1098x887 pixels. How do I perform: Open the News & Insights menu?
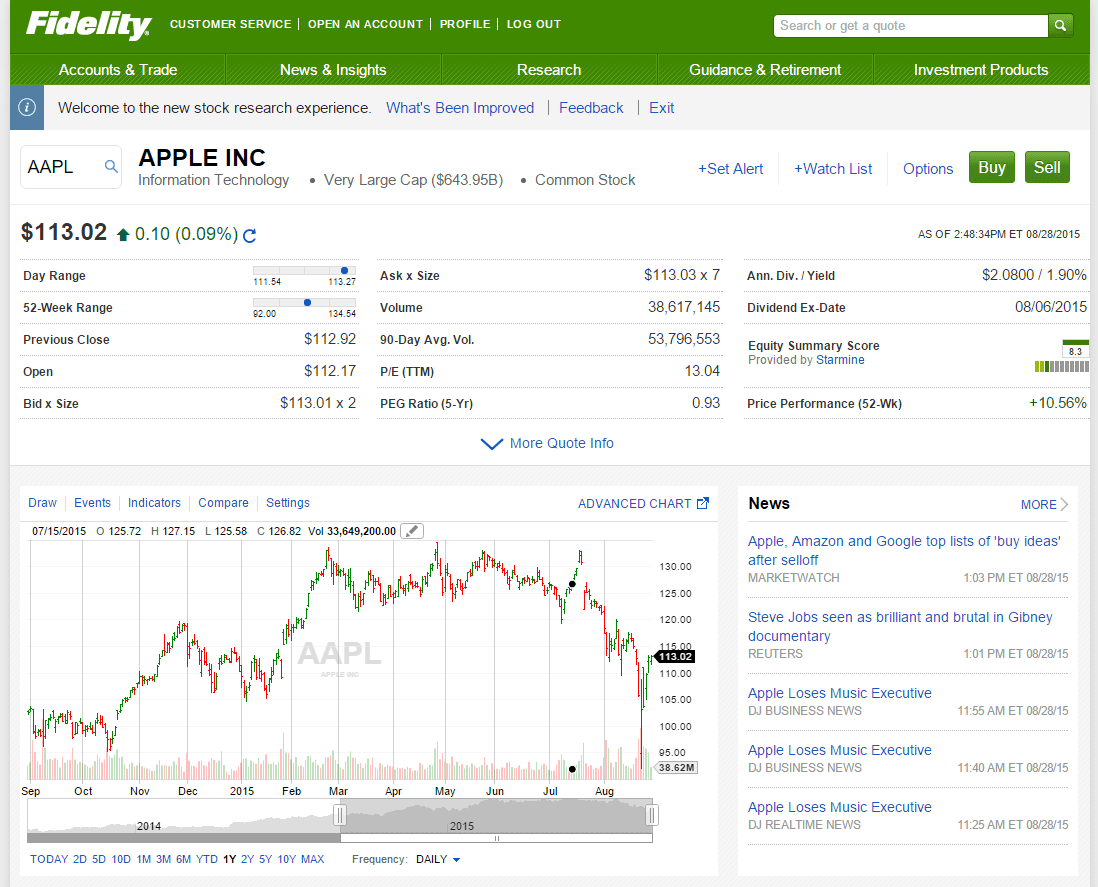click(x=333, y=70)
